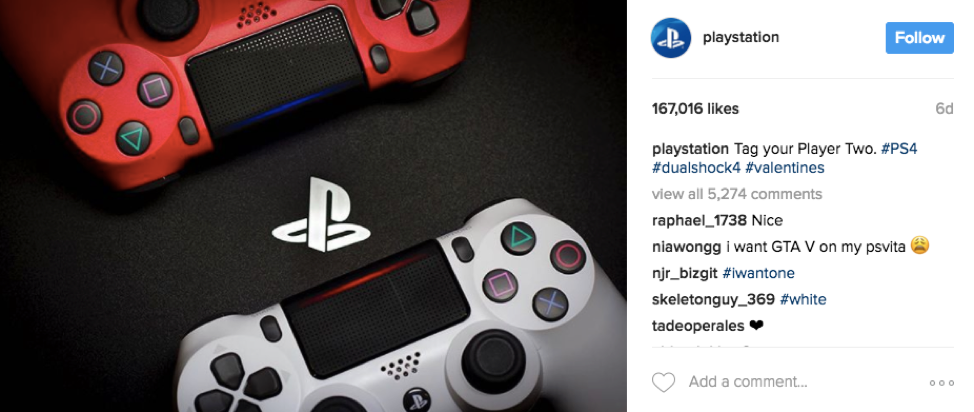
Task: Expand view all 5,274 comments
Action: tap(737, 194)
